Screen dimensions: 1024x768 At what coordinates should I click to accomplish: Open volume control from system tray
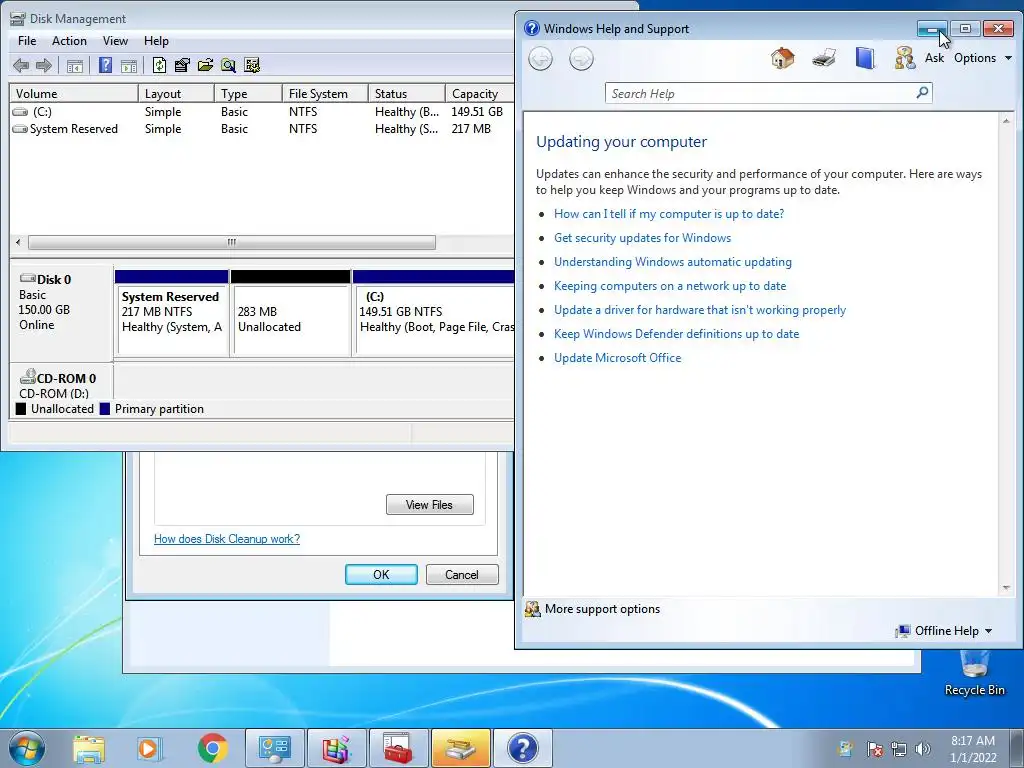click(923, 749)
